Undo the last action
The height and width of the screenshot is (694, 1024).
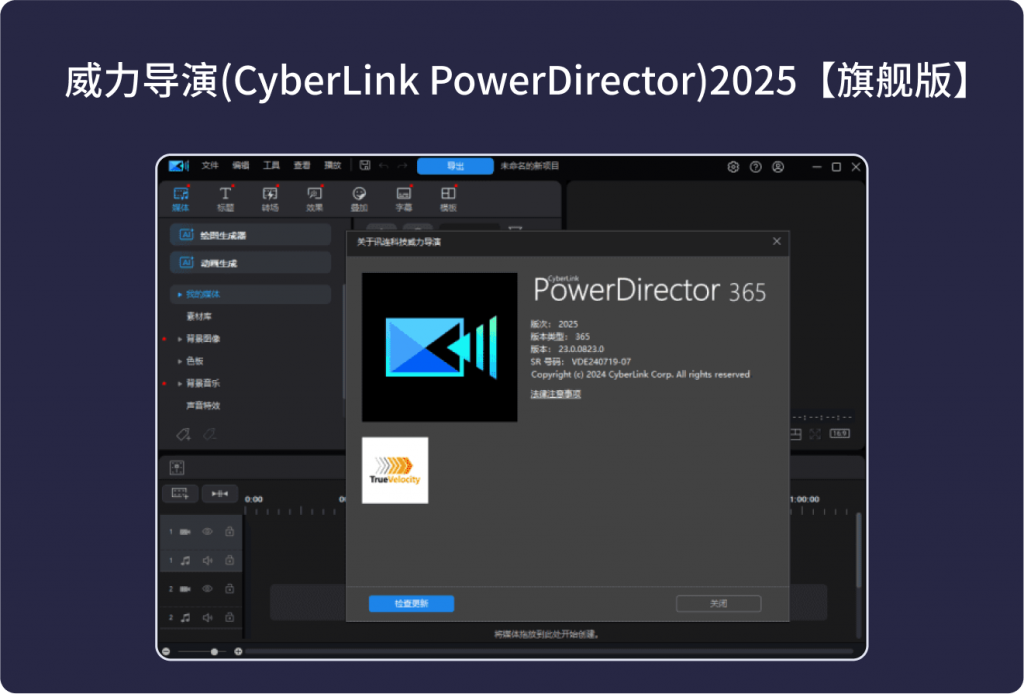click(x=383, y=166)
